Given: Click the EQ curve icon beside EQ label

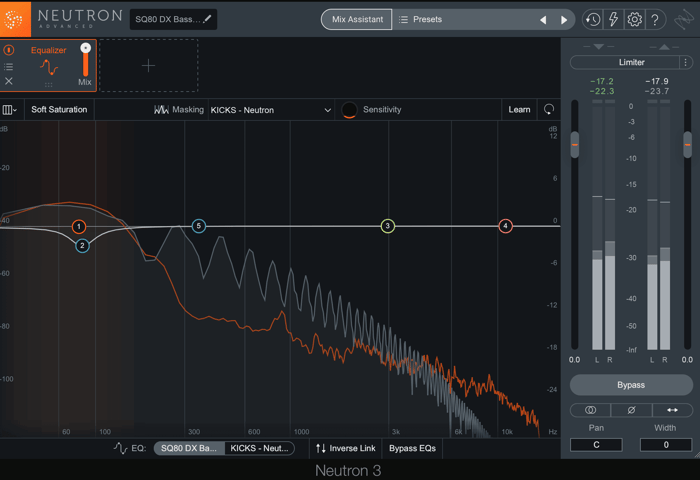Looking at the screenshot, I should point(120,448).
